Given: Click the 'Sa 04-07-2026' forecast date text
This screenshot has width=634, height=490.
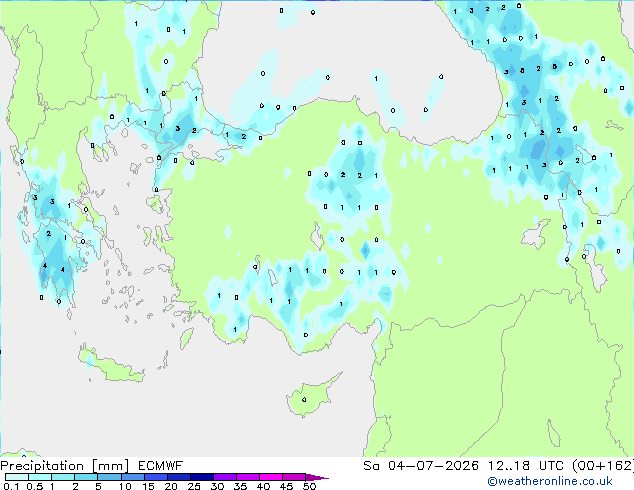Looking at the screenshot, I should 421,466.
